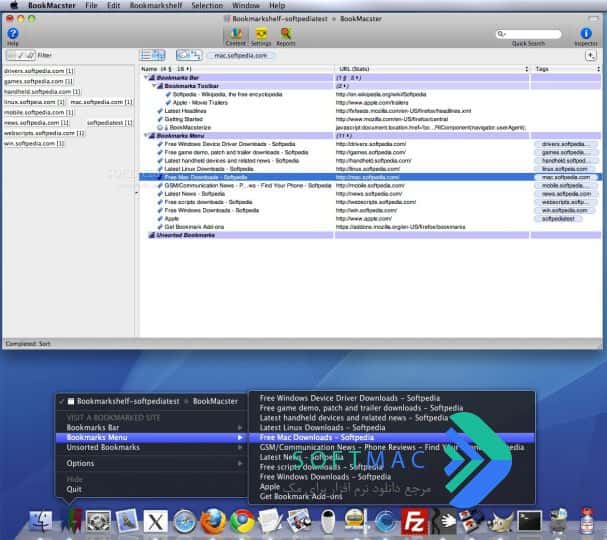
Task: Open the Help button in toolbar
Action: point(13,36)
